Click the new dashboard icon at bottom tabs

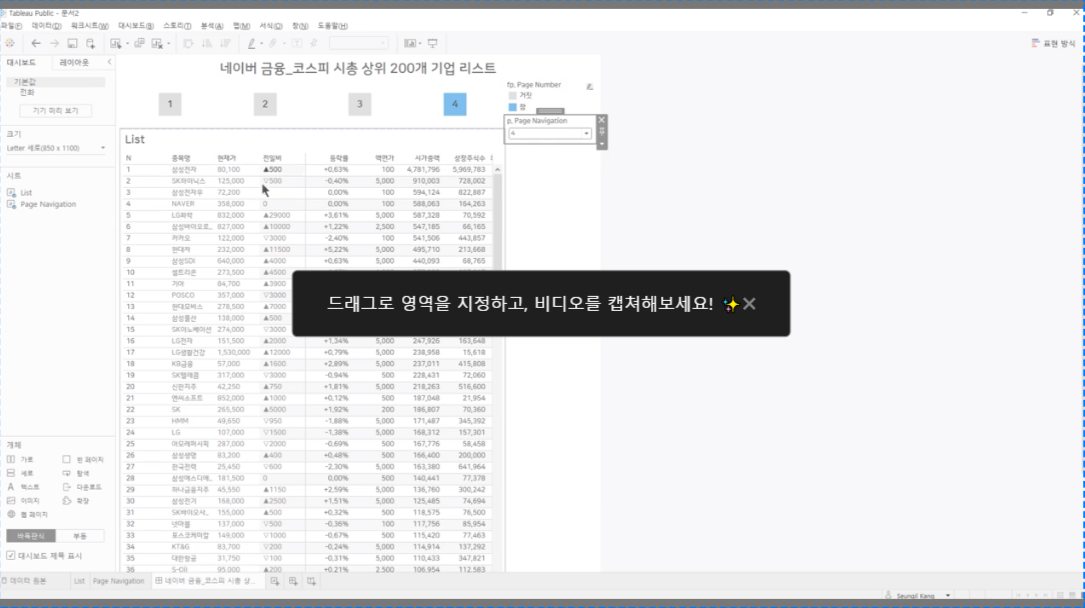pyautogui.click(x=293, y=581)
